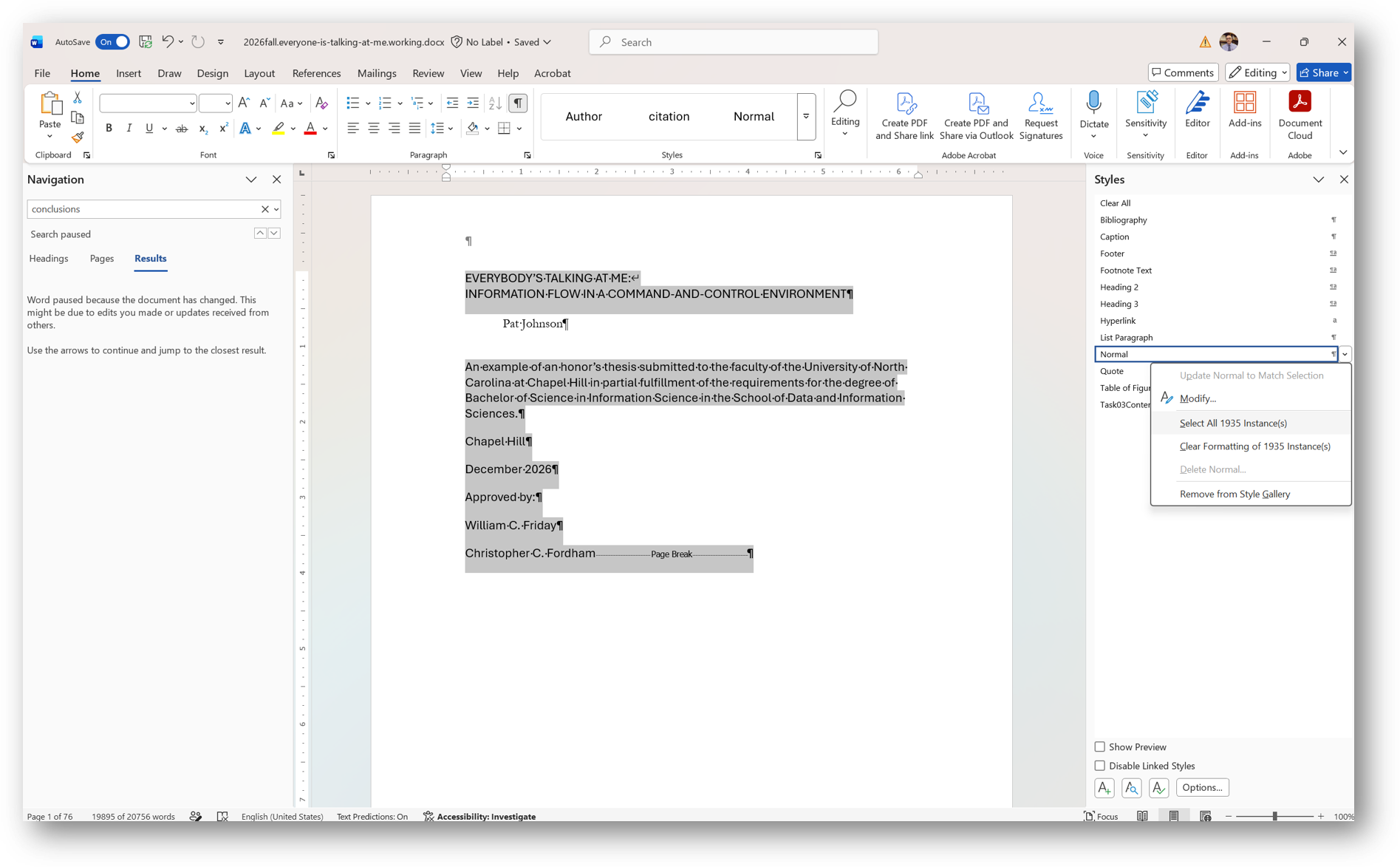
Task: Align text left
Action: (x=353, y=129)
